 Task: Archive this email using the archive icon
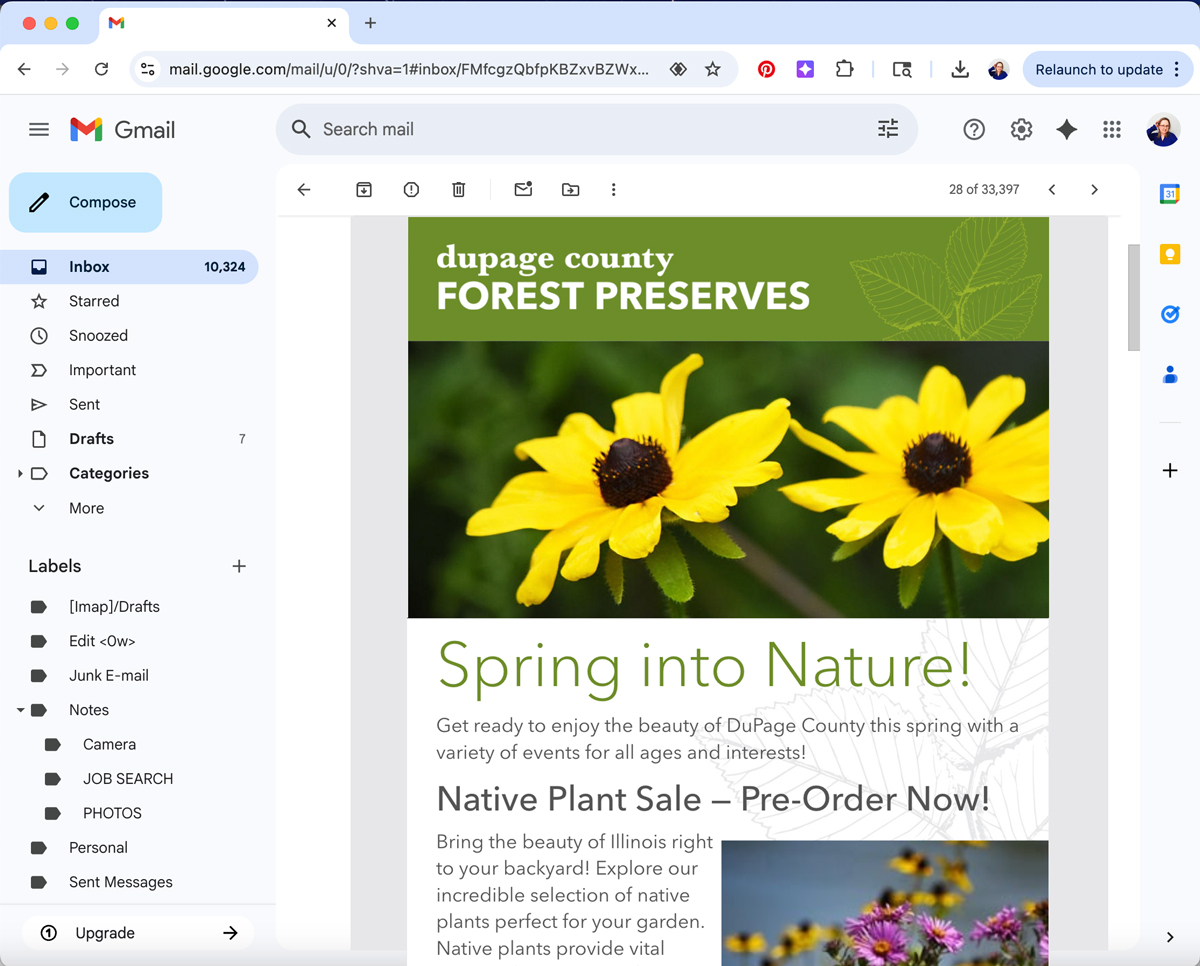[x=364, y=190]
